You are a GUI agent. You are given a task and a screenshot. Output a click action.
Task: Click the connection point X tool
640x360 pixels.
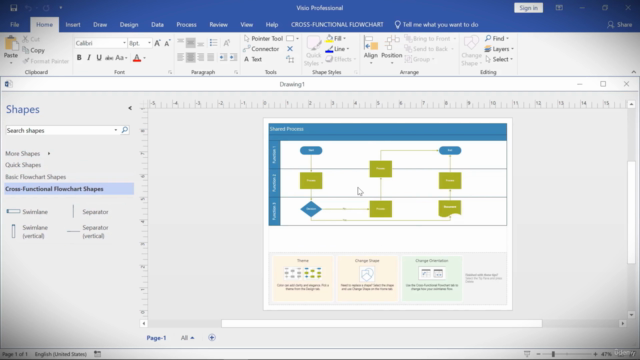290,49
